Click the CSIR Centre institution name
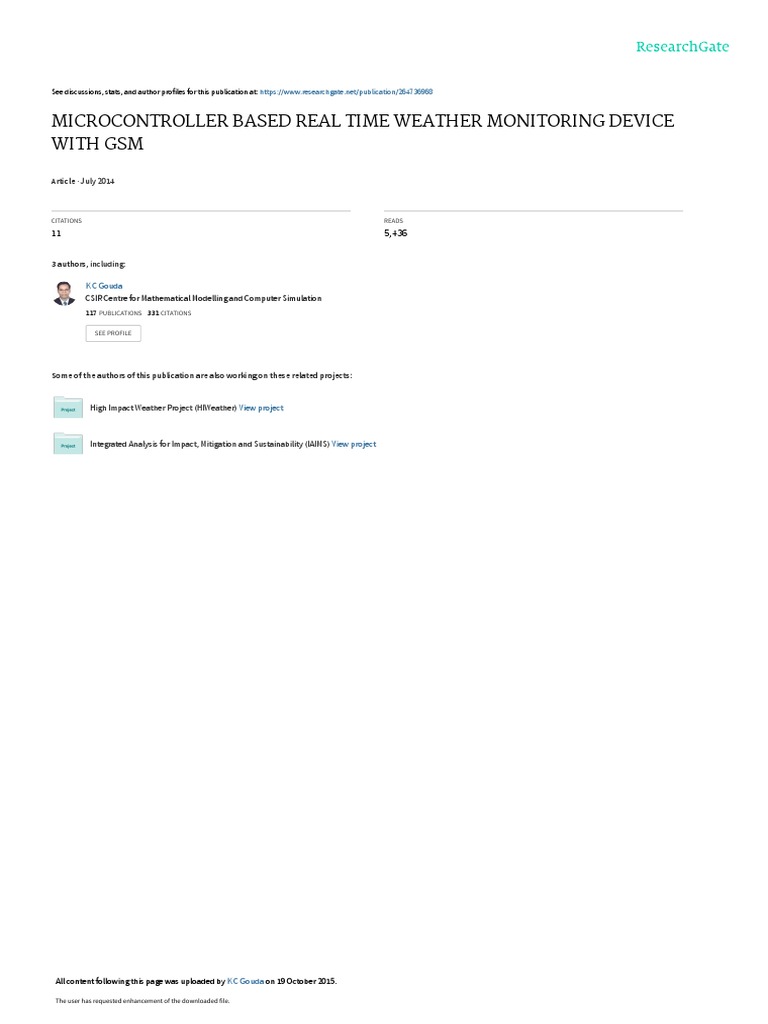The height and width of the screenshot is (1024, 768). pos(203,298)
